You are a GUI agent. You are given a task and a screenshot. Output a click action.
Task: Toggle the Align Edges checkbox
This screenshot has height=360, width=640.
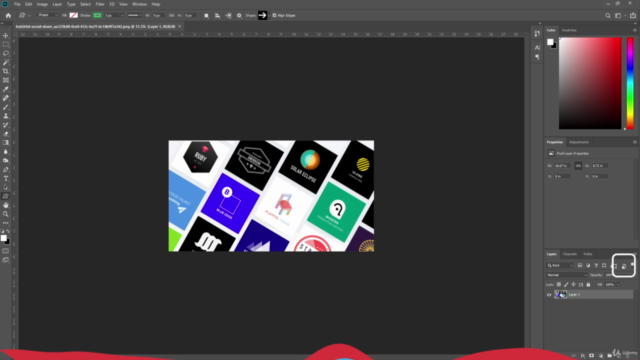pos(274,16)
